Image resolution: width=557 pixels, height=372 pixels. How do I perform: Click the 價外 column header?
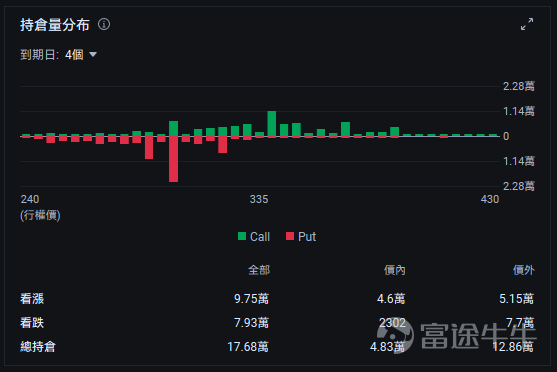pos(523,270)
